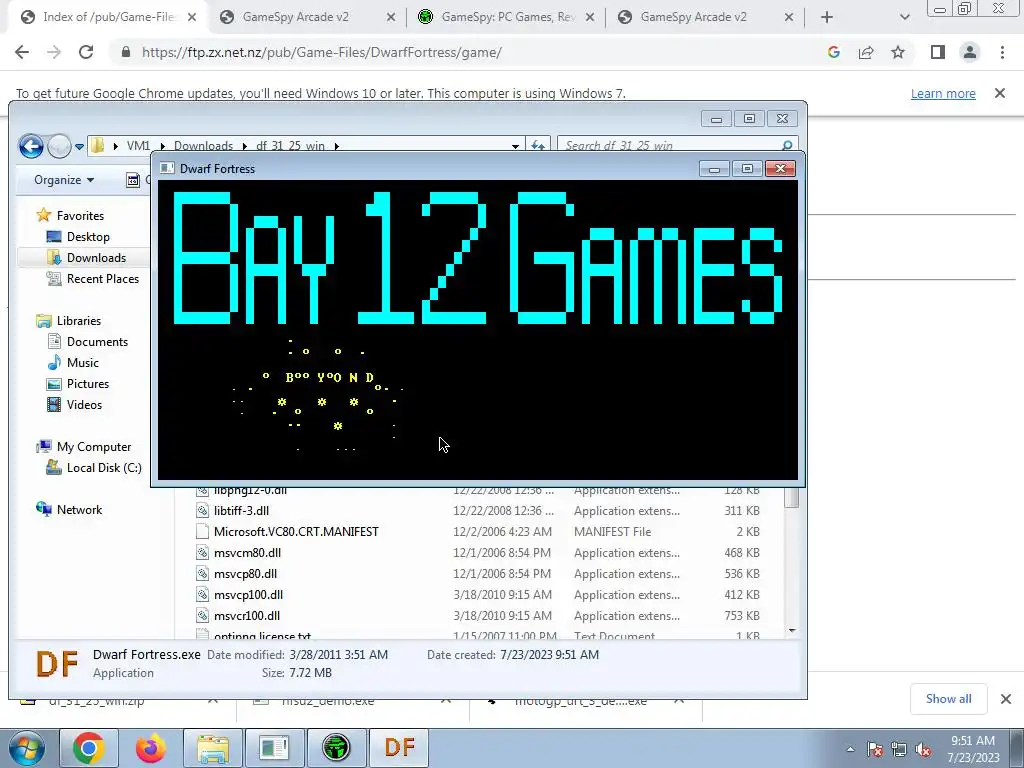Open Windows Explorer taskbar icon
This screenshot has height=768, width=1024.
(x=213, y=748)
